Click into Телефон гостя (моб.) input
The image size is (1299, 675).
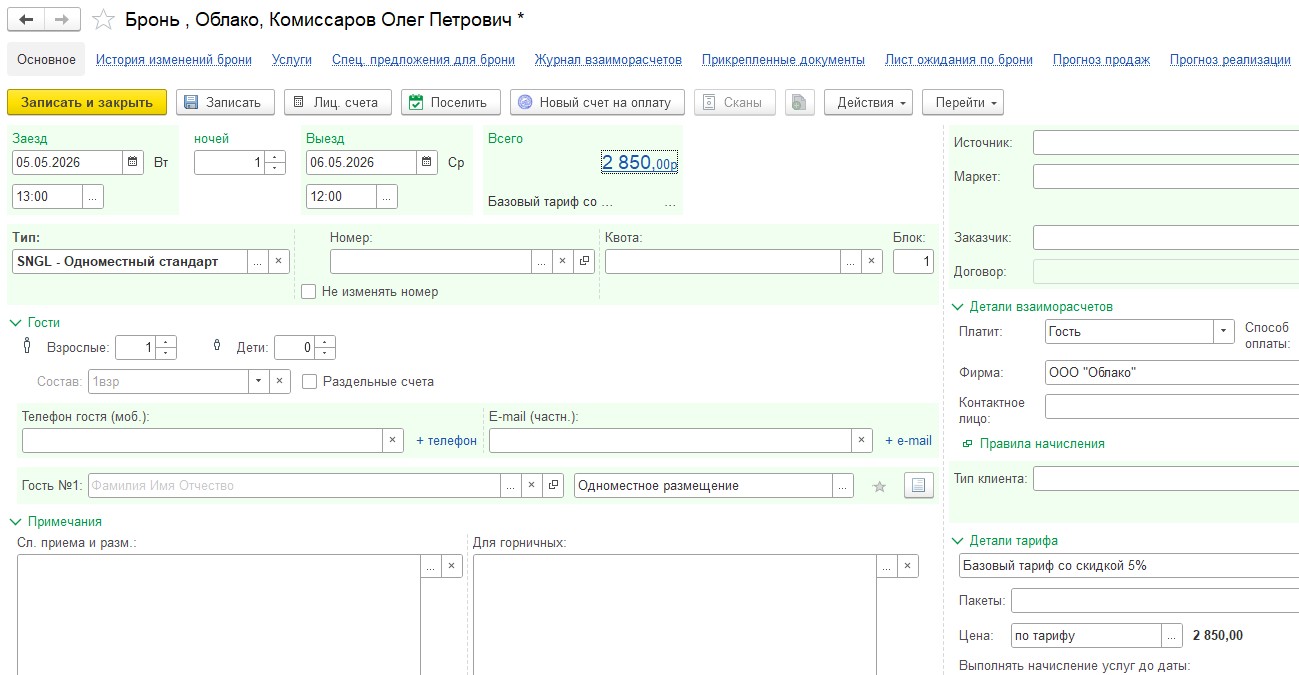pyautogui.click(x=202, y=440)
